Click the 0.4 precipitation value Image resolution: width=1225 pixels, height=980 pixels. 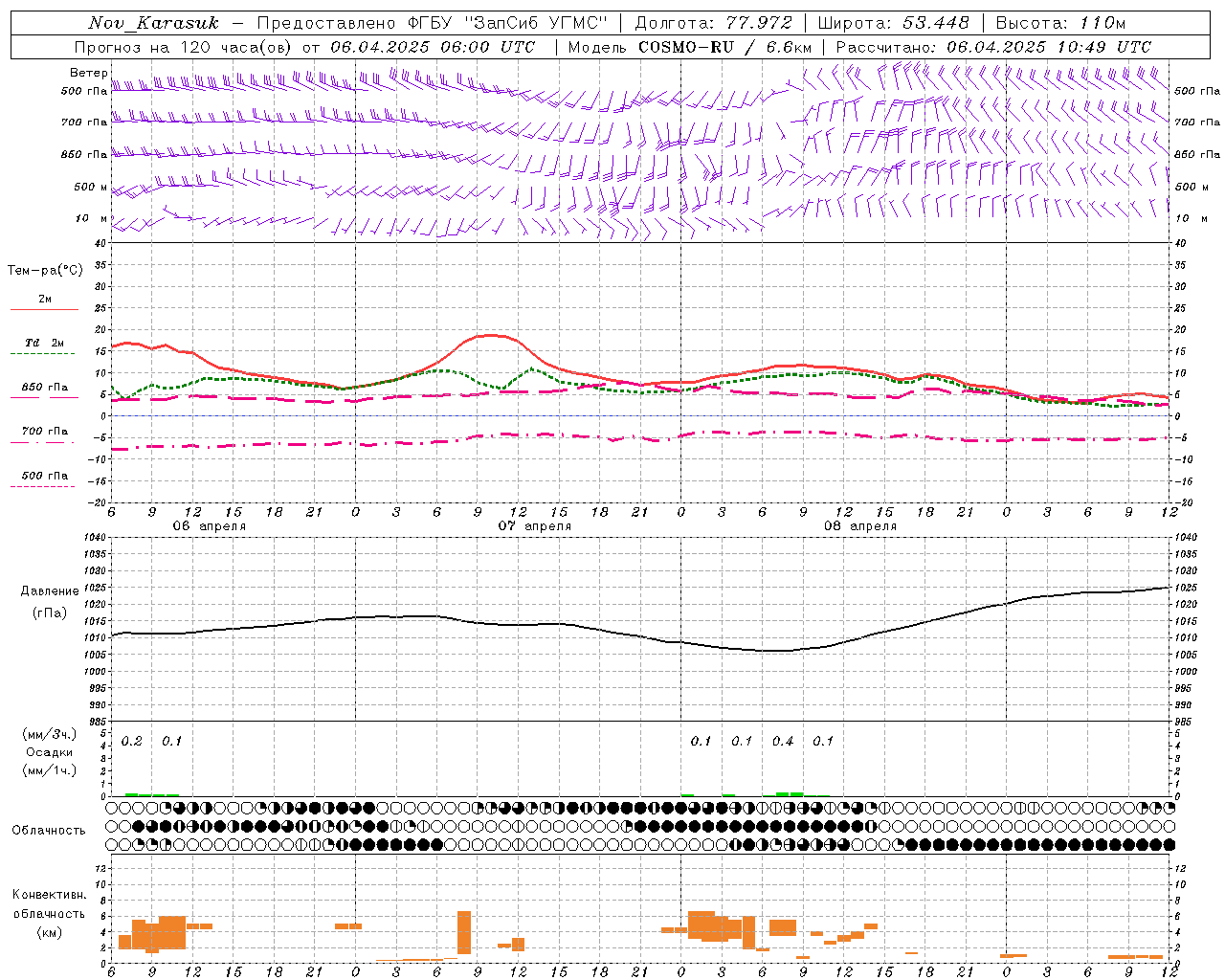click(x=783, y=741)
